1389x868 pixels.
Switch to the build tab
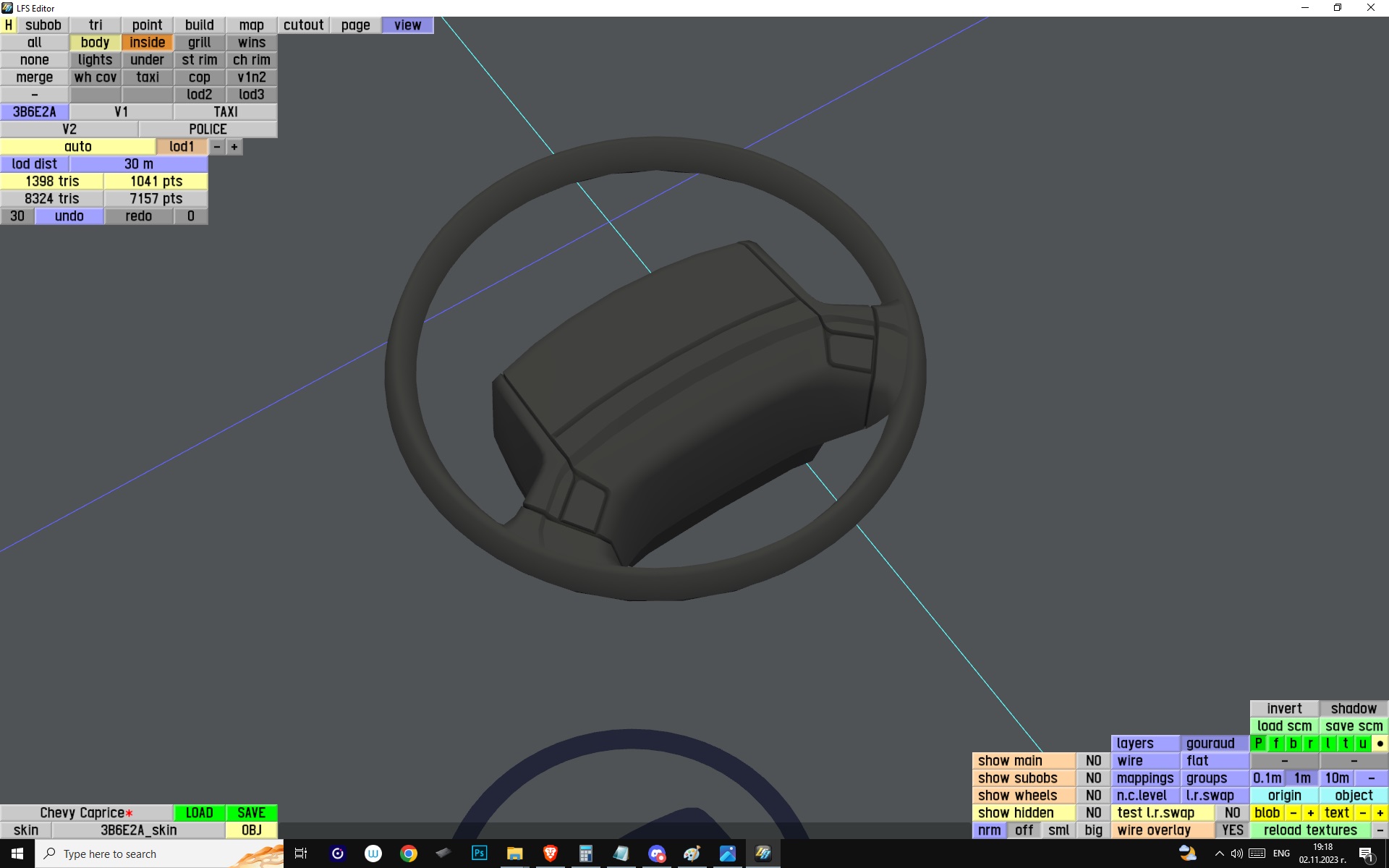199,25
